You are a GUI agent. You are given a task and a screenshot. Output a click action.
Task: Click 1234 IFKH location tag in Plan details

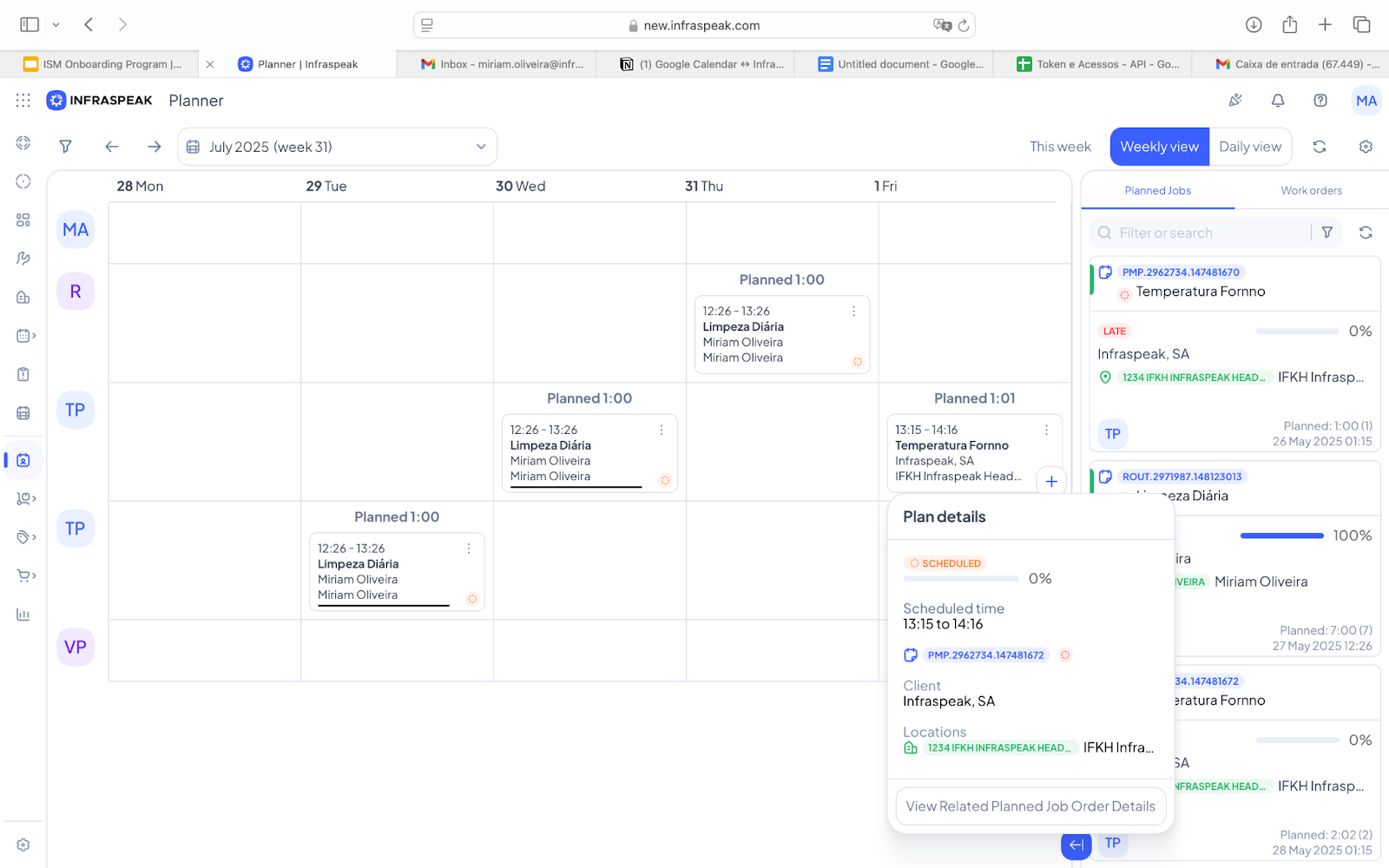coord(999,747)
